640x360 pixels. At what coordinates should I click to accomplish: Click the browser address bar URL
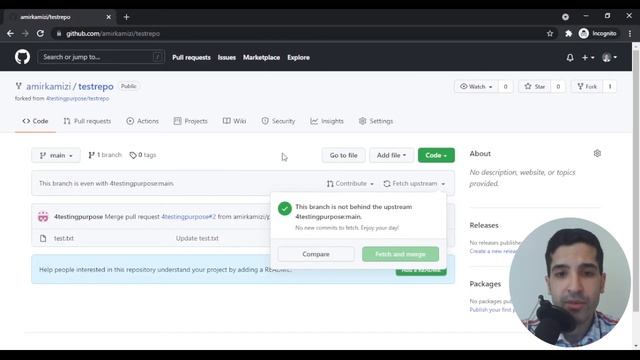click(113, 33)
